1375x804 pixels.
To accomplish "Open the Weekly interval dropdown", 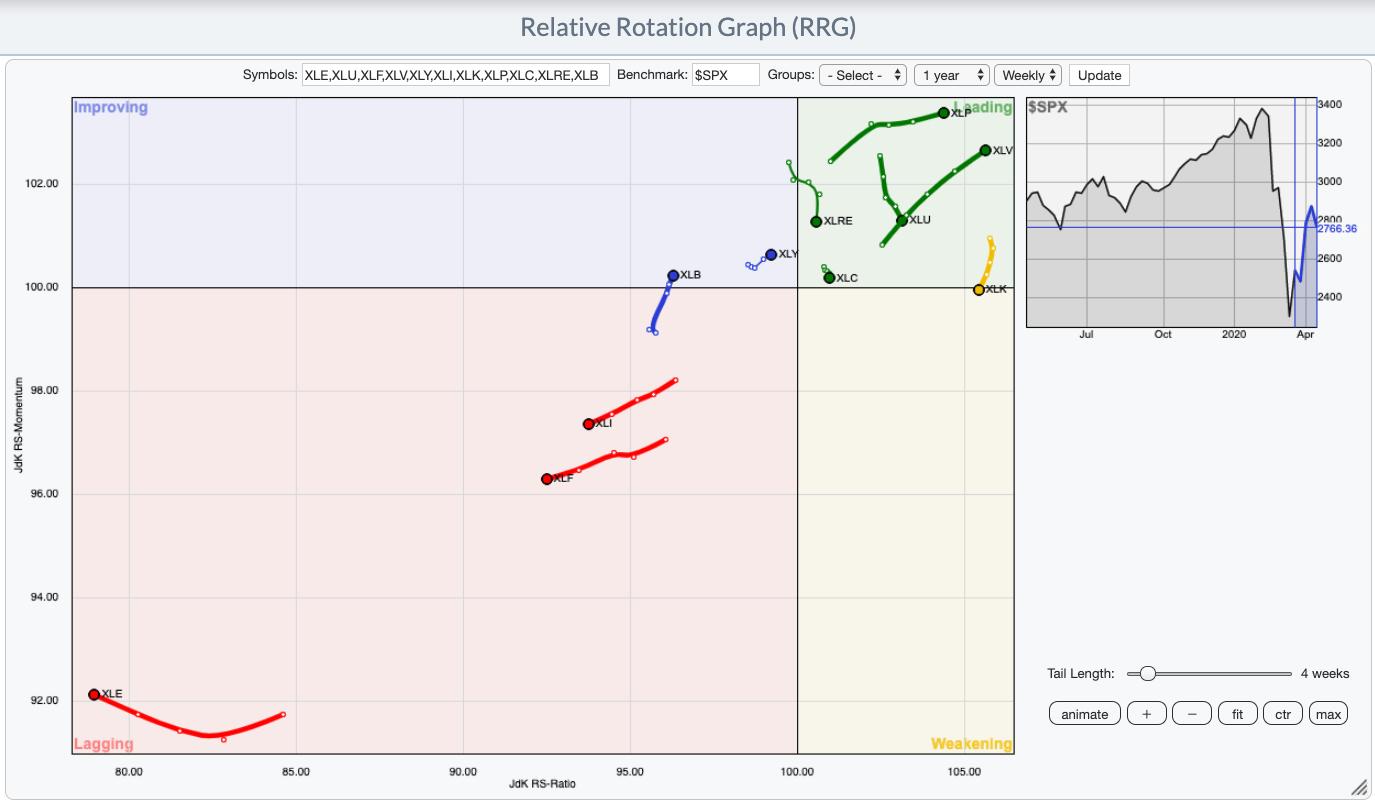I will click(1027, 75).
